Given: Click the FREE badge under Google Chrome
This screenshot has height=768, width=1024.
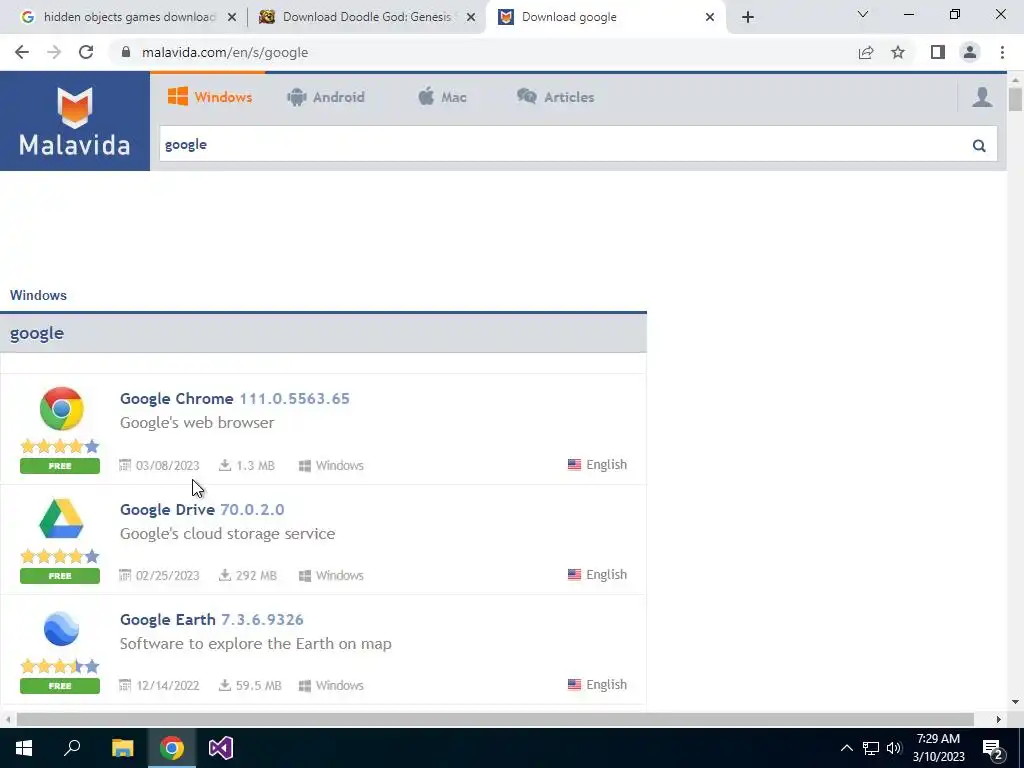Looking at the screenshot, I should 60,466.
